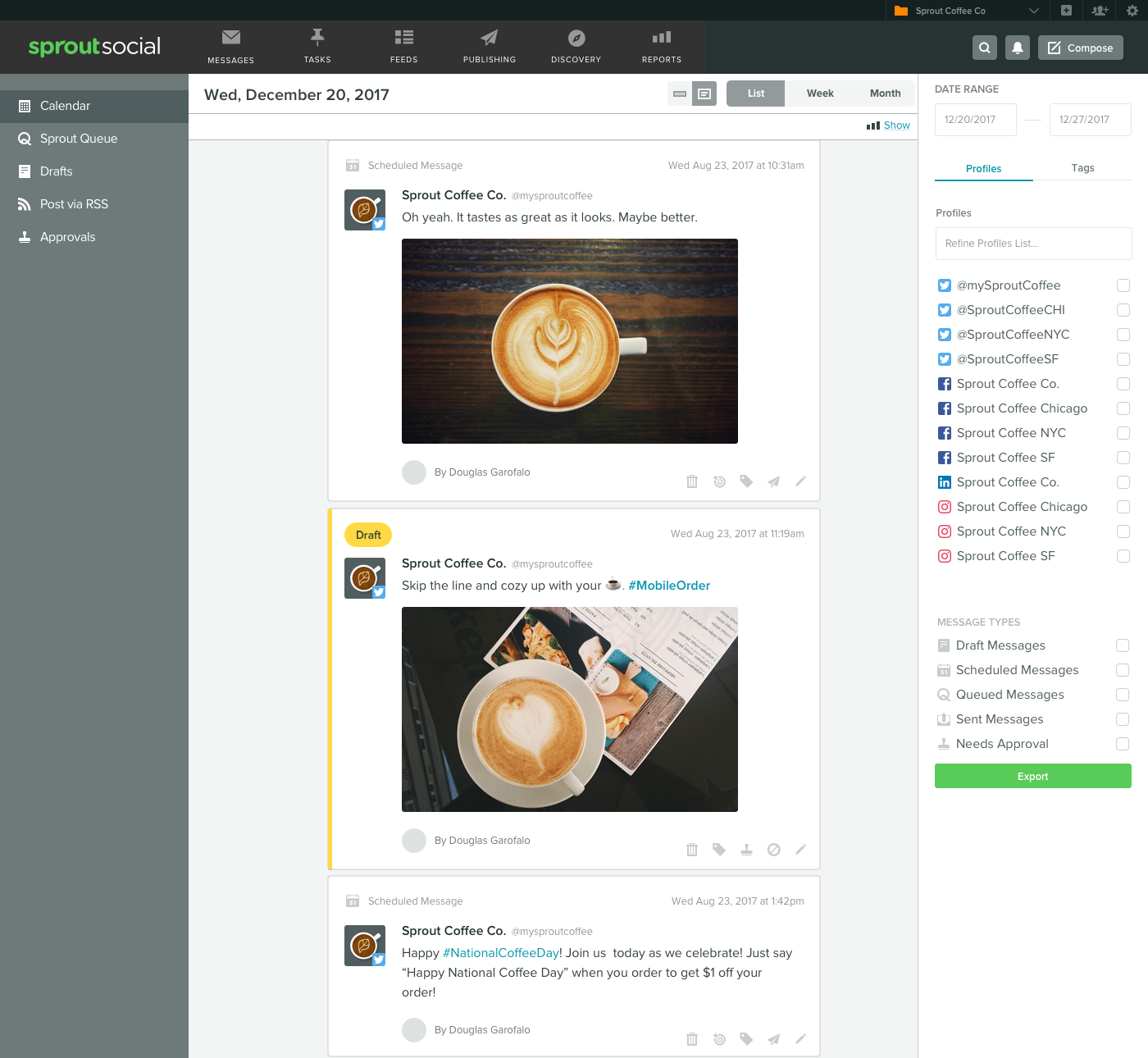This screenshot has width=1148, height=1058.
Task: Enable the Sent Messages filter
Action: click(1123, 719)
